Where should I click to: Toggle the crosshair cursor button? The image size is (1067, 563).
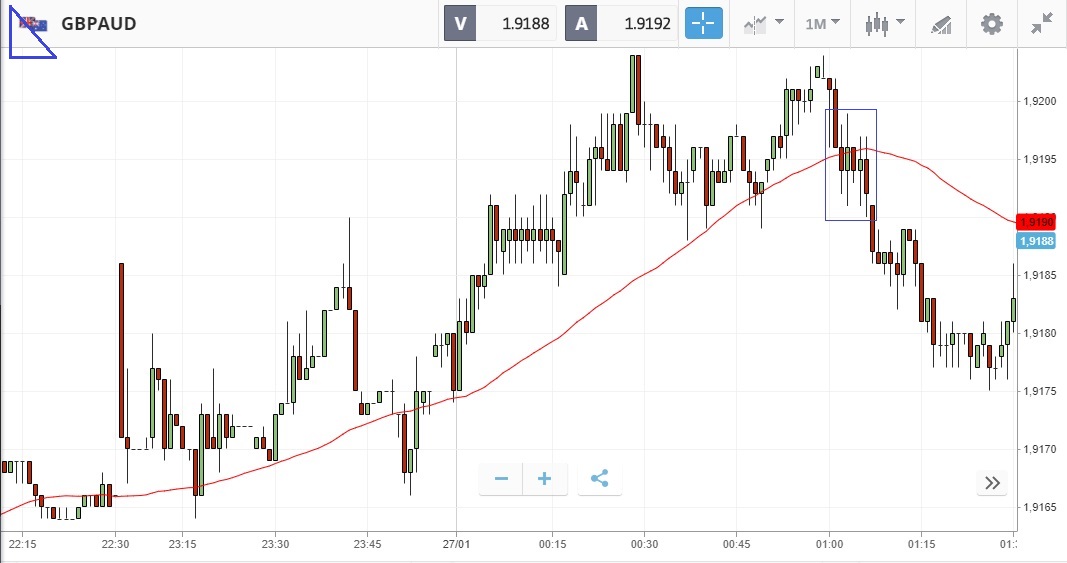point(703,24)
